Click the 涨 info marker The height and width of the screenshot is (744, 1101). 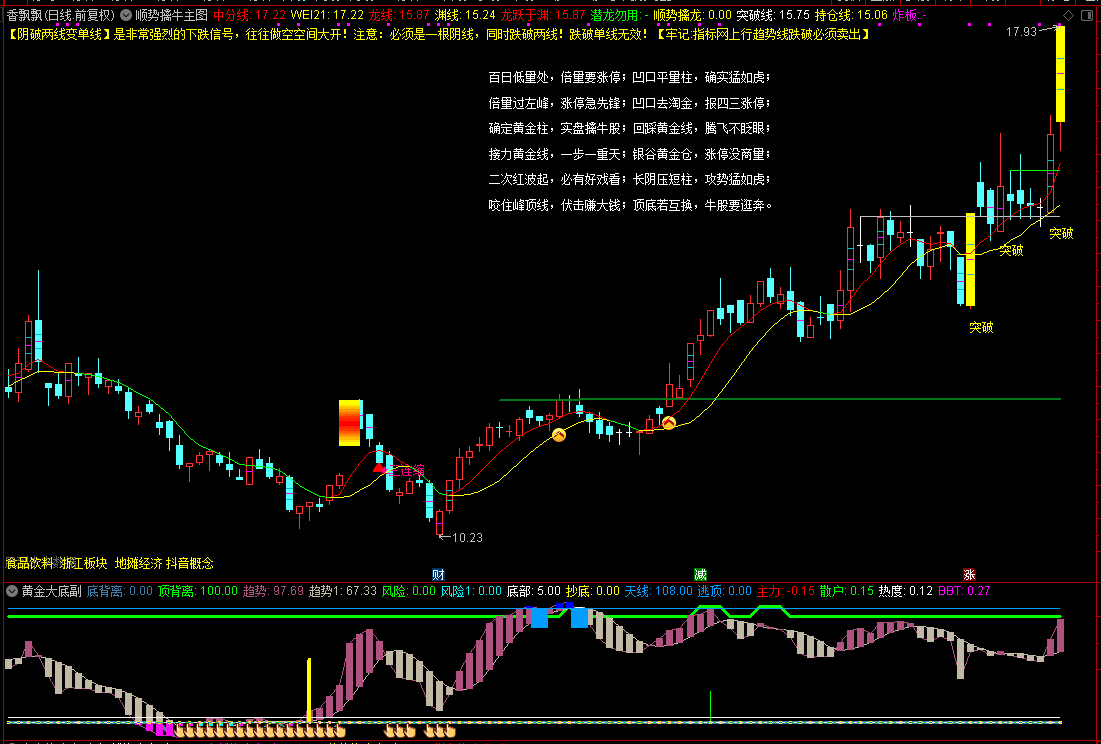point(969,574)
